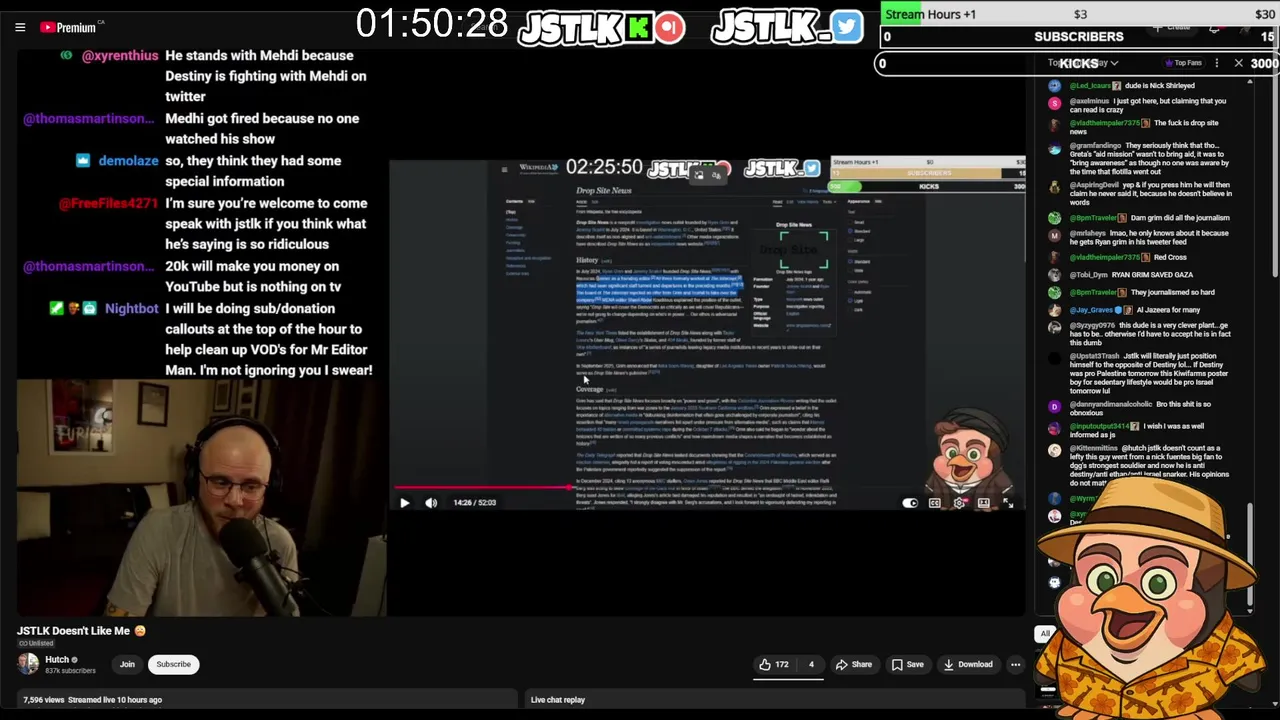Switch to theater mode view

984,503
